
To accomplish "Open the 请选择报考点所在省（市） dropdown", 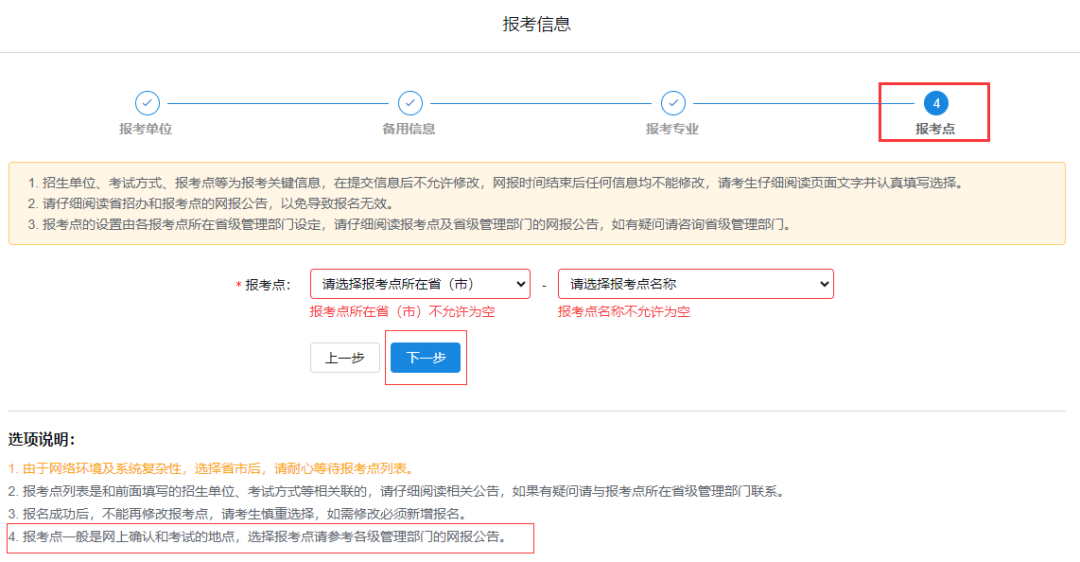I will (420, 284).
